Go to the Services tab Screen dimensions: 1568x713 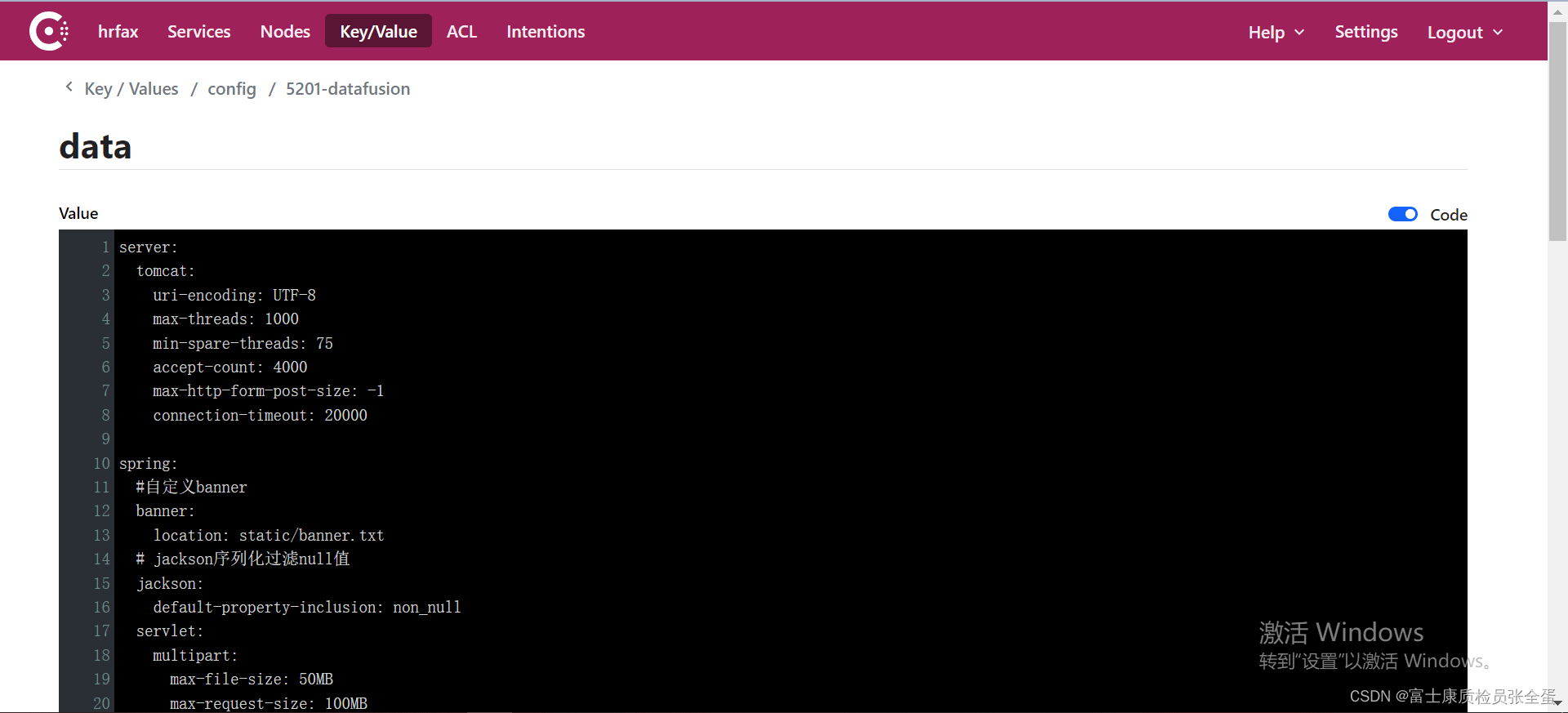pyautogui.click(x=198, y=32)
